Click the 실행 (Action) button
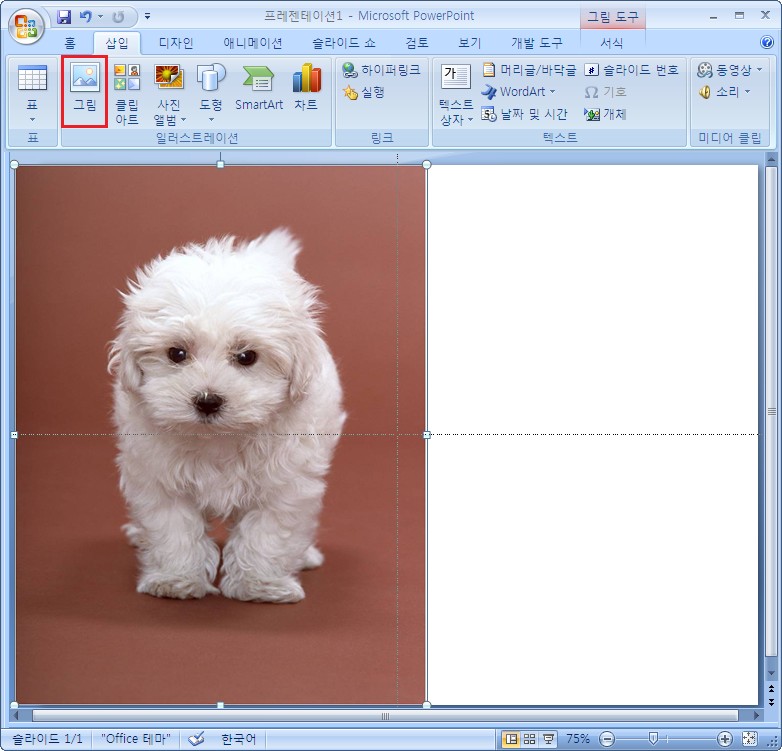The image size is (782, 751). pyautogui.click(x=364, y=92)
